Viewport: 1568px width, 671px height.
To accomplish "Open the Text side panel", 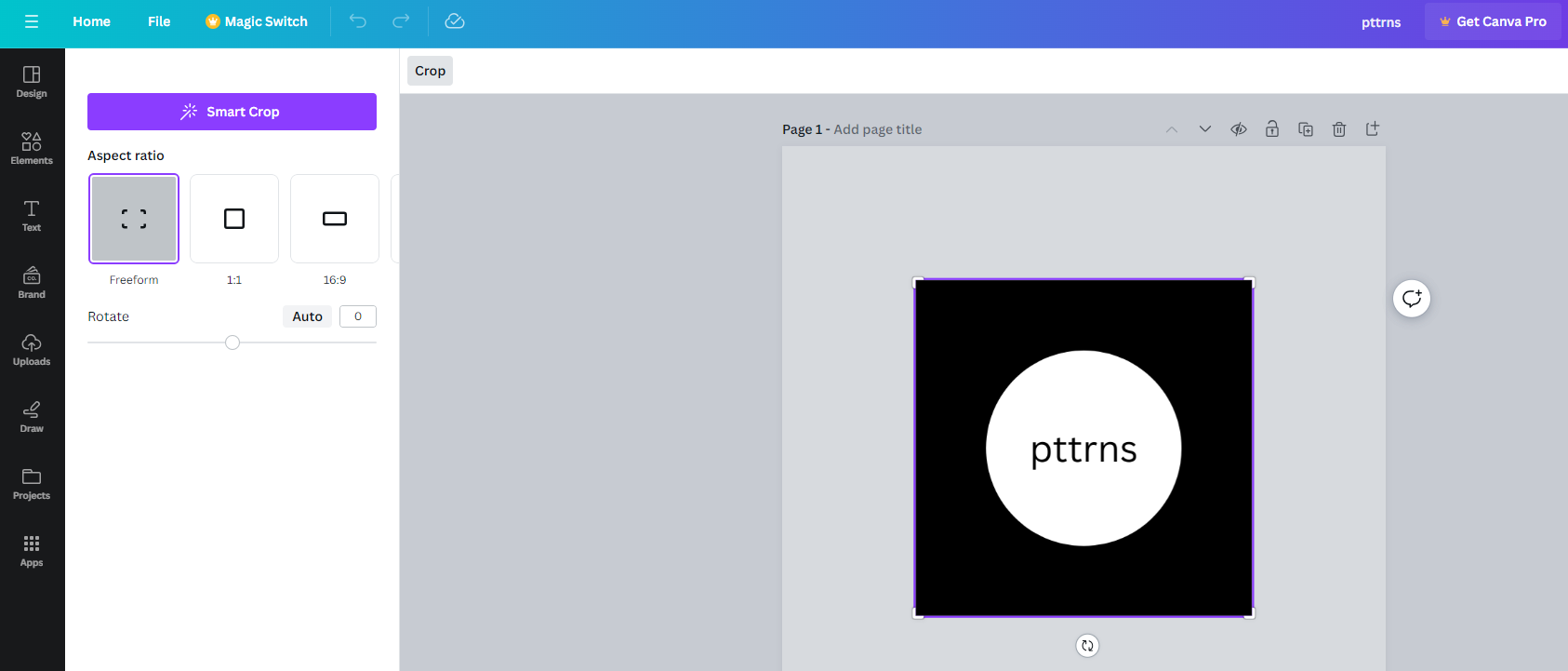I will coord(32,216).
